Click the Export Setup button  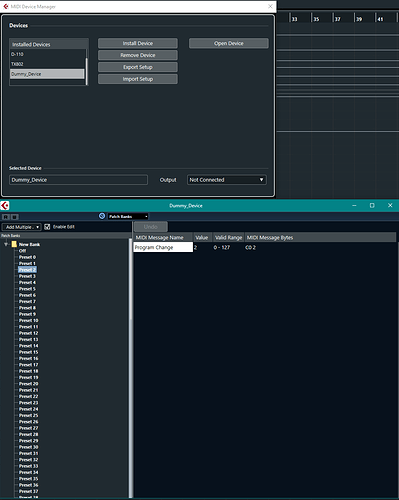138,67
